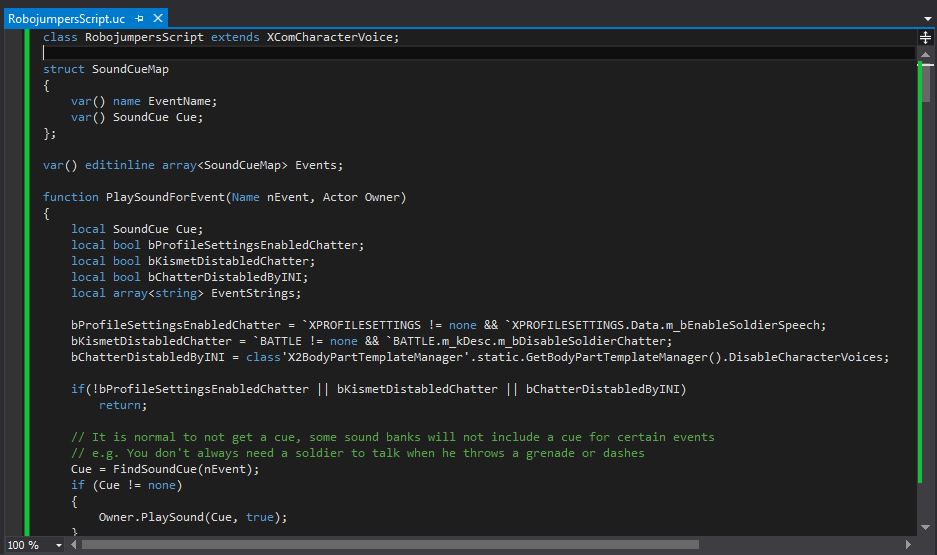Click the vertical scrollbar up arrow
This screenshot has height=555, width=937.
[926, 54]
